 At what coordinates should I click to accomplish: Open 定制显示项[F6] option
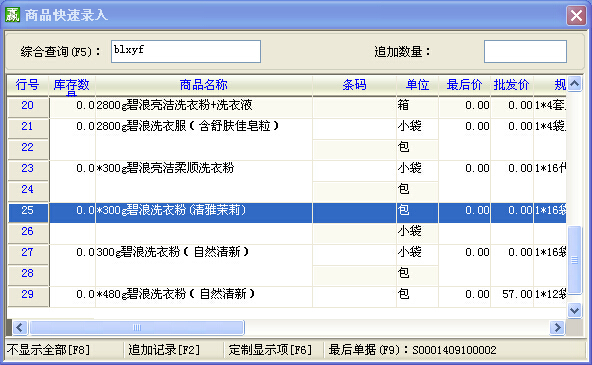coord(270,350)
